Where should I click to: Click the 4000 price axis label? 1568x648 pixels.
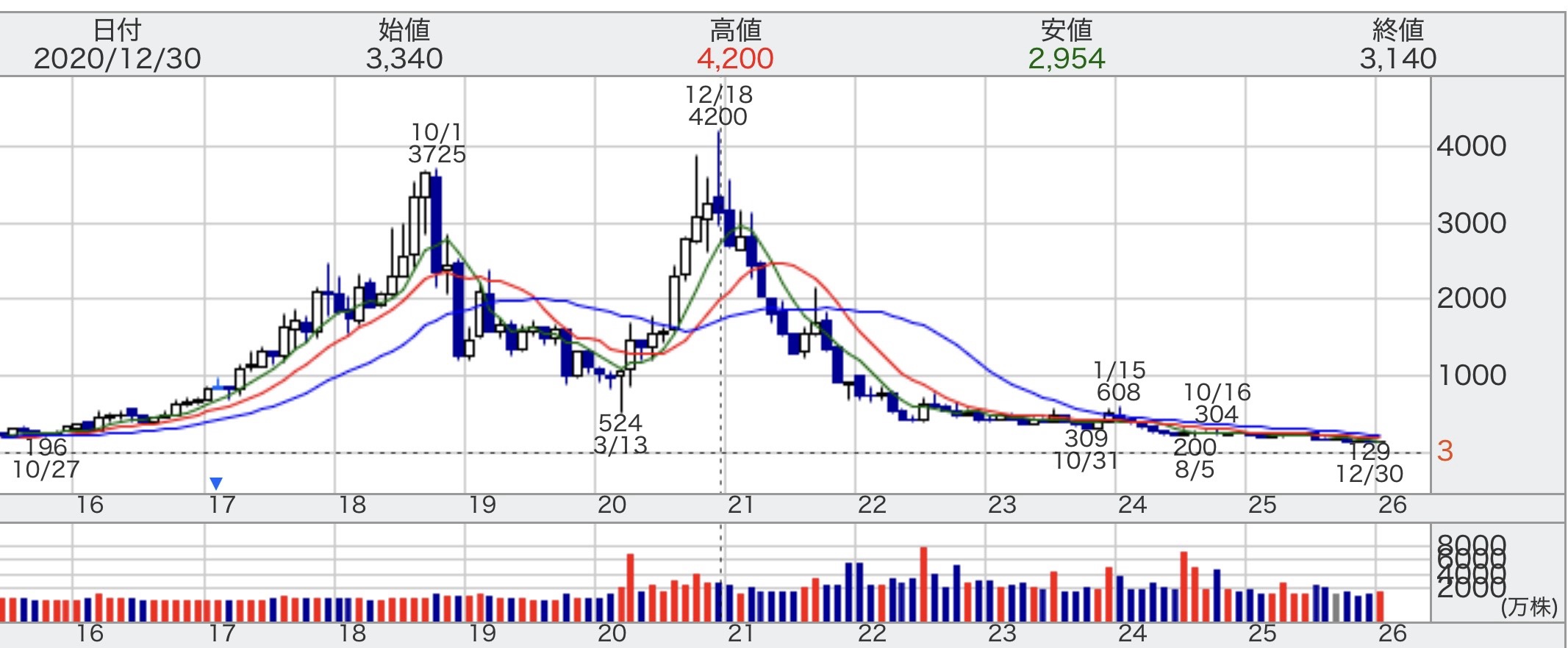pyautogui.click(x=1471, y=146)
